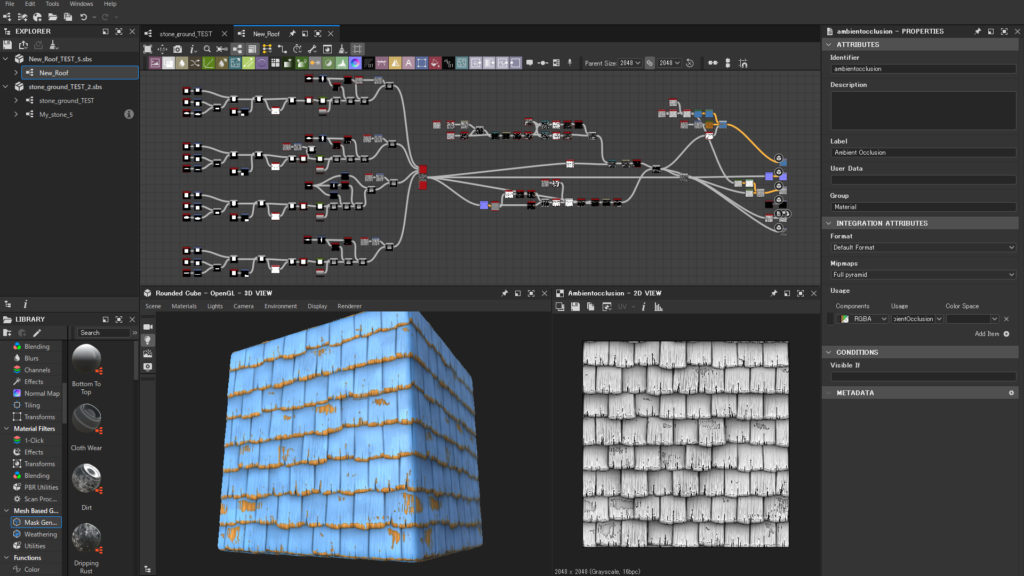Click the video camera icon in 3D View
Image resolution: width=1024 pixels, height=576 pixels.
pyautogui.click(x=148, y=327)
